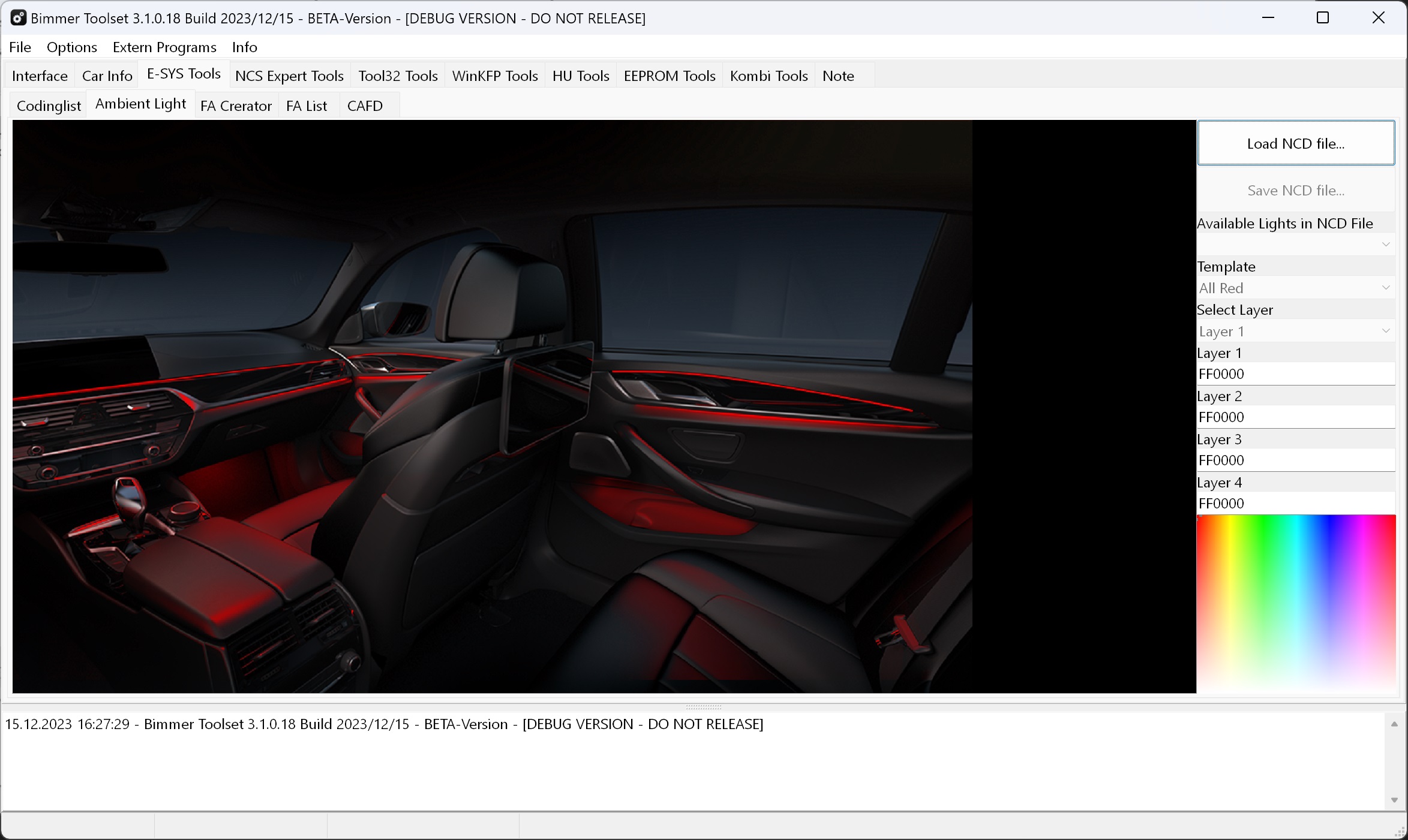Click the Load NCD file... button
This screenshot has height=840, width=1408.
point(1296,143)
